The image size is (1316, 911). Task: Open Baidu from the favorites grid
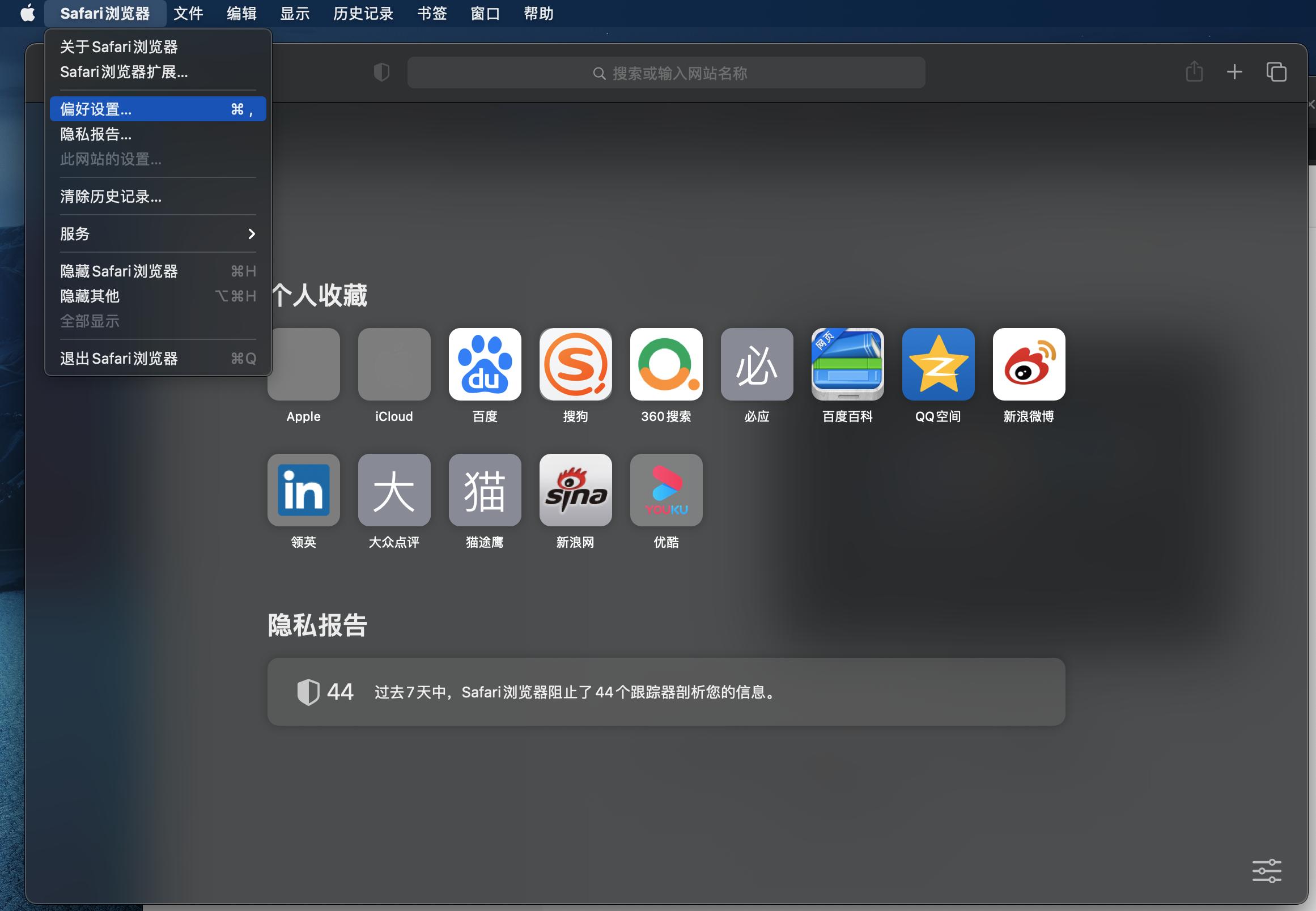pos(485,364)
